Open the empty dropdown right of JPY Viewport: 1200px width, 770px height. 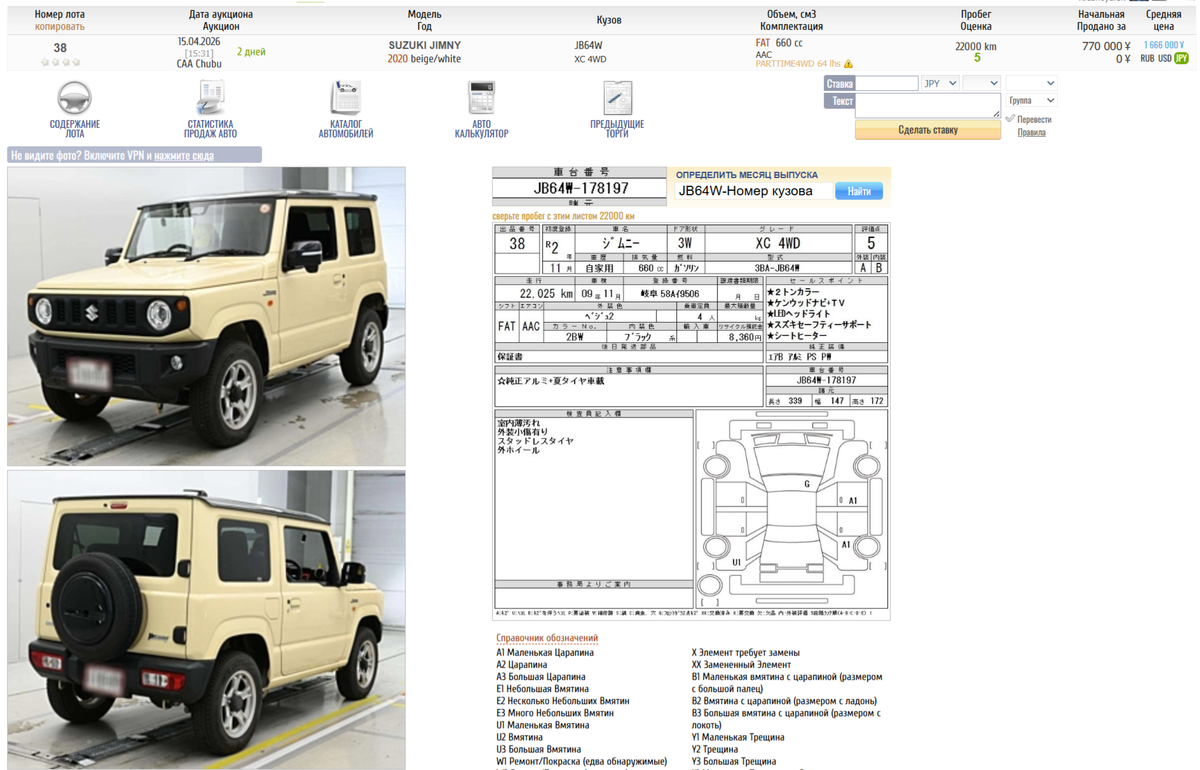pyautogui.click(x=981, y=83)
